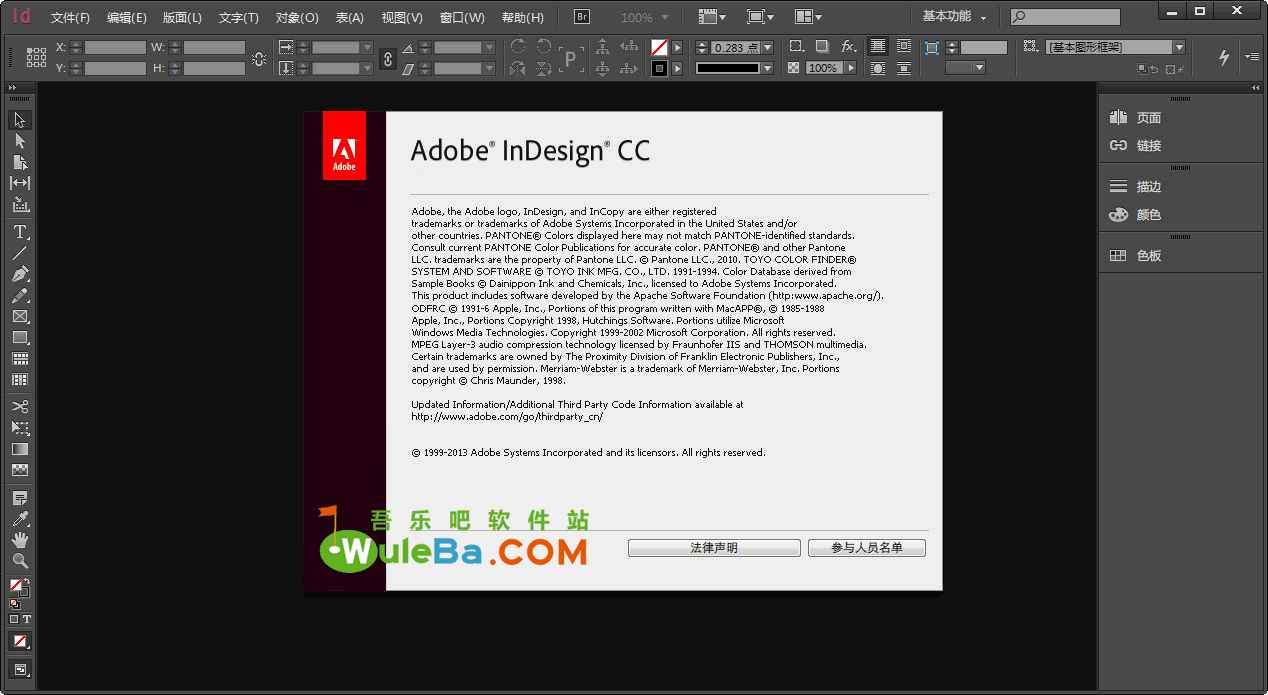Screen dimensions: 1268x695
Task: Open the 版面(L) menu
Action: coord(182,18)
